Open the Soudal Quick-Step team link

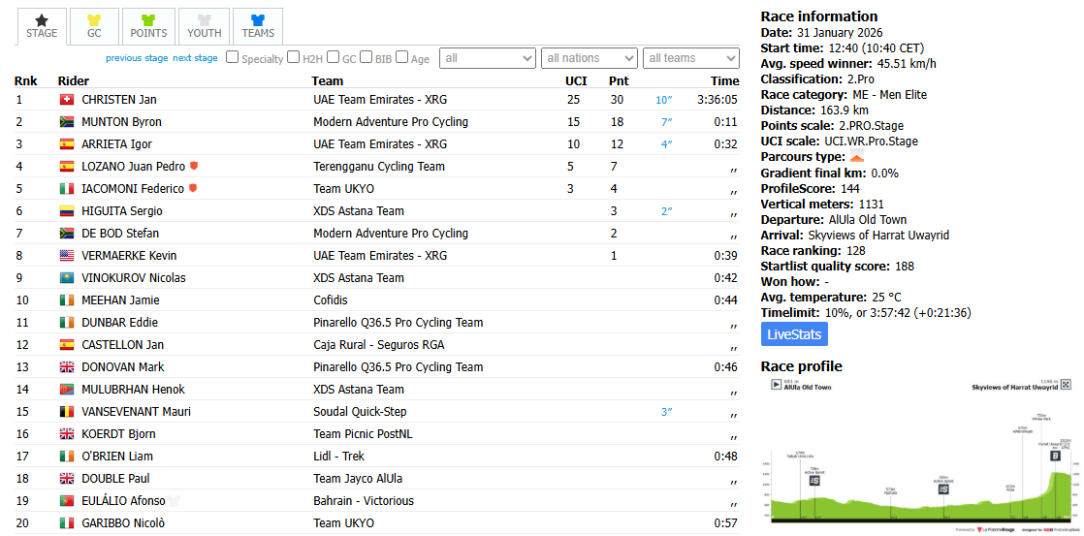tap(359, 412)
